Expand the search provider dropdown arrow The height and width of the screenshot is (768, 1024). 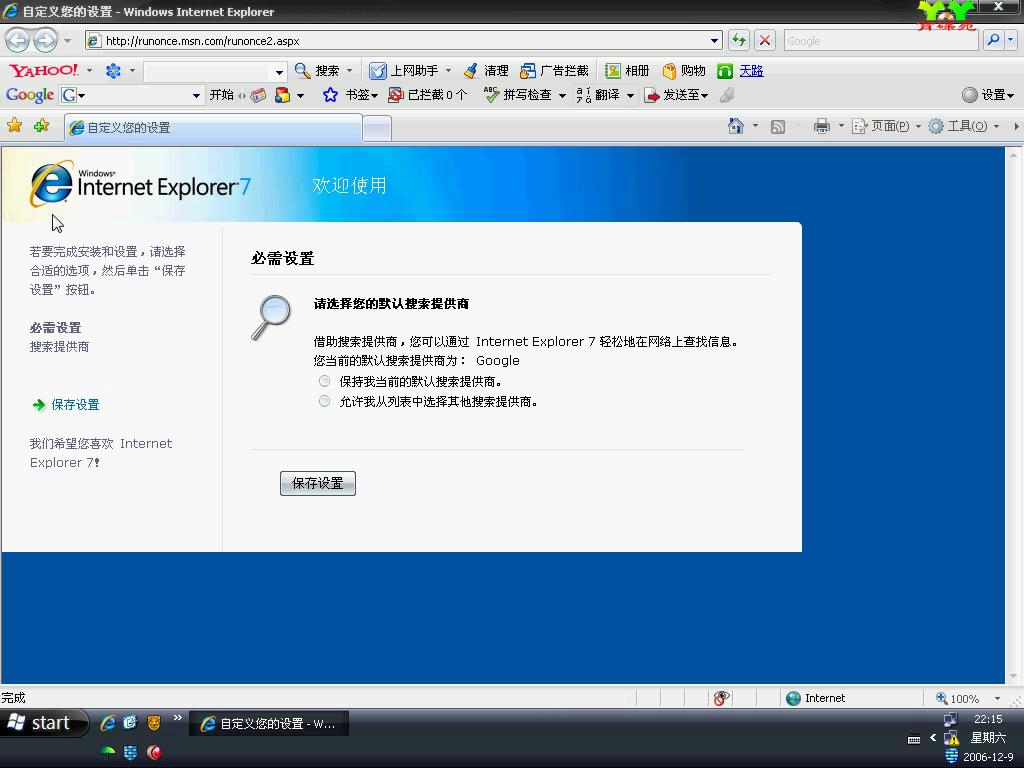point(1010,40)
